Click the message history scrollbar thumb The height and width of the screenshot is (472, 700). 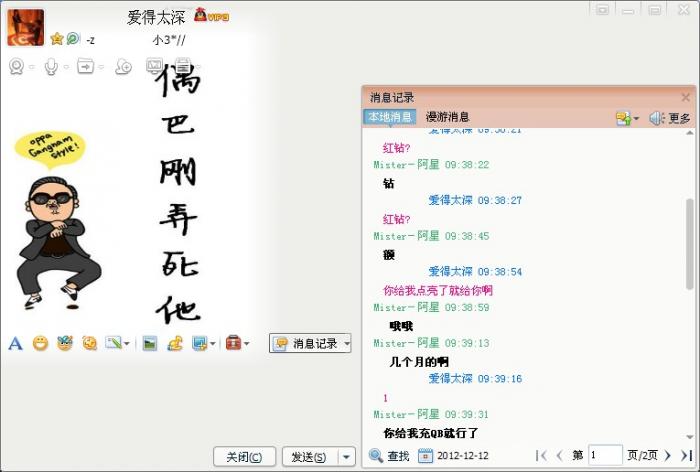click(x=690, y=244)
